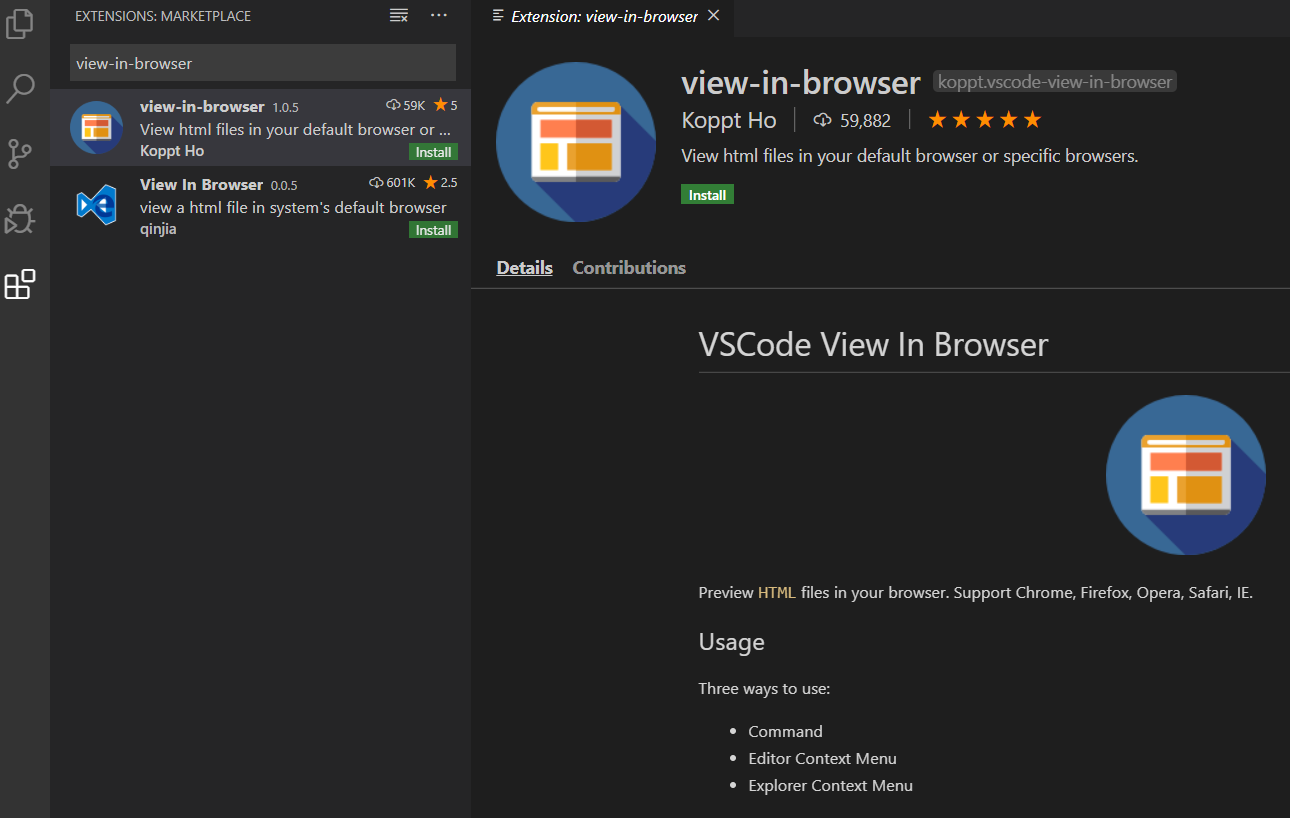The width and height of the screenshot is (1290, 818).
Task: Click the HTML link in description
Action: pos(777,592)
